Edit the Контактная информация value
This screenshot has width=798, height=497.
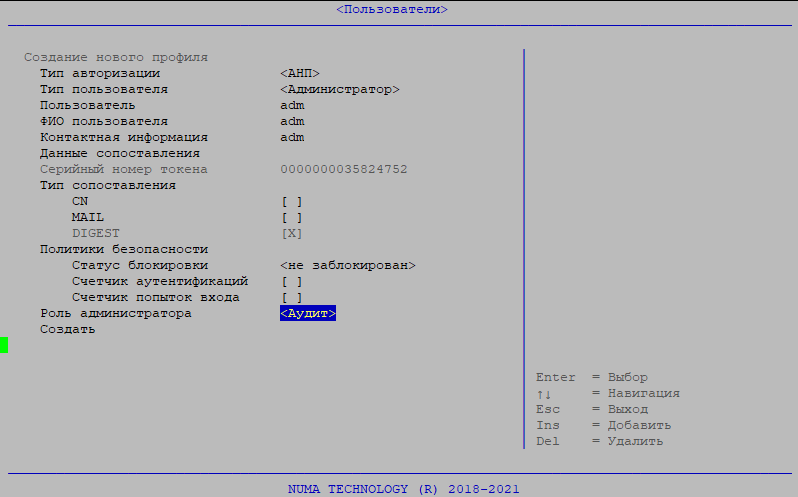(292, 137)
